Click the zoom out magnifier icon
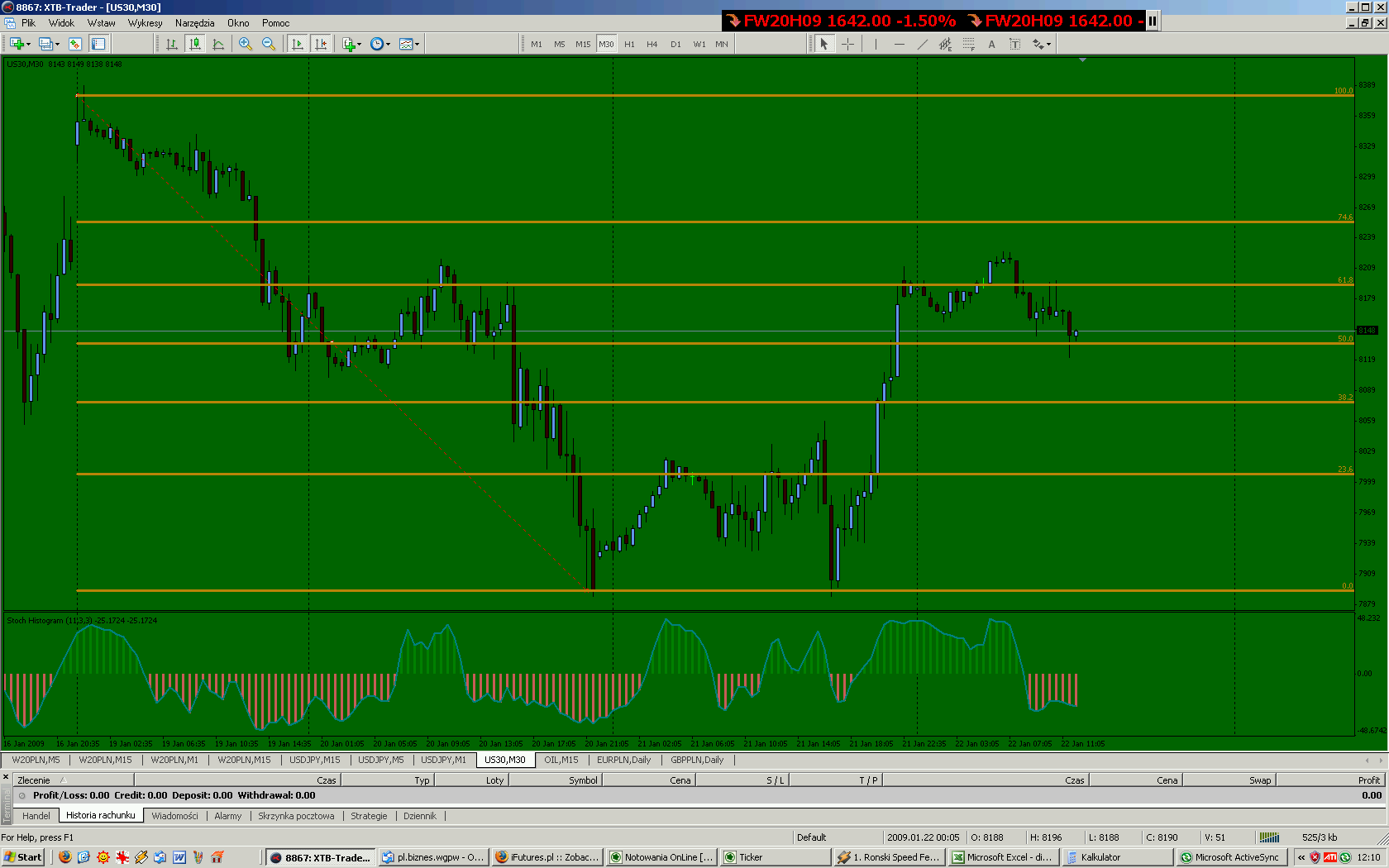Screen dimensions: 1389x868 pyautogui.click(x=269, y=44)
